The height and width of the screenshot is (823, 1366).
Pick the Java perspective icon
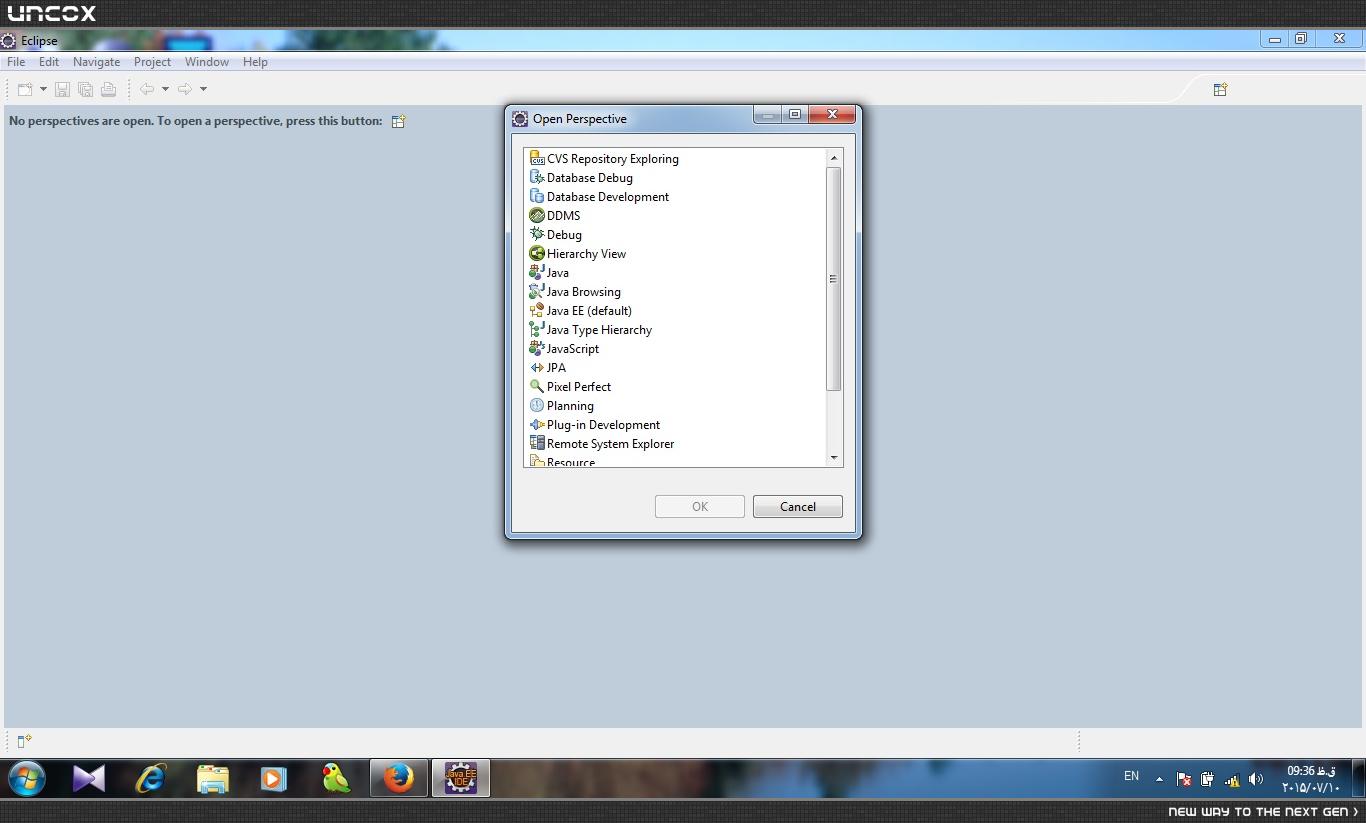[x=537, y=272]
